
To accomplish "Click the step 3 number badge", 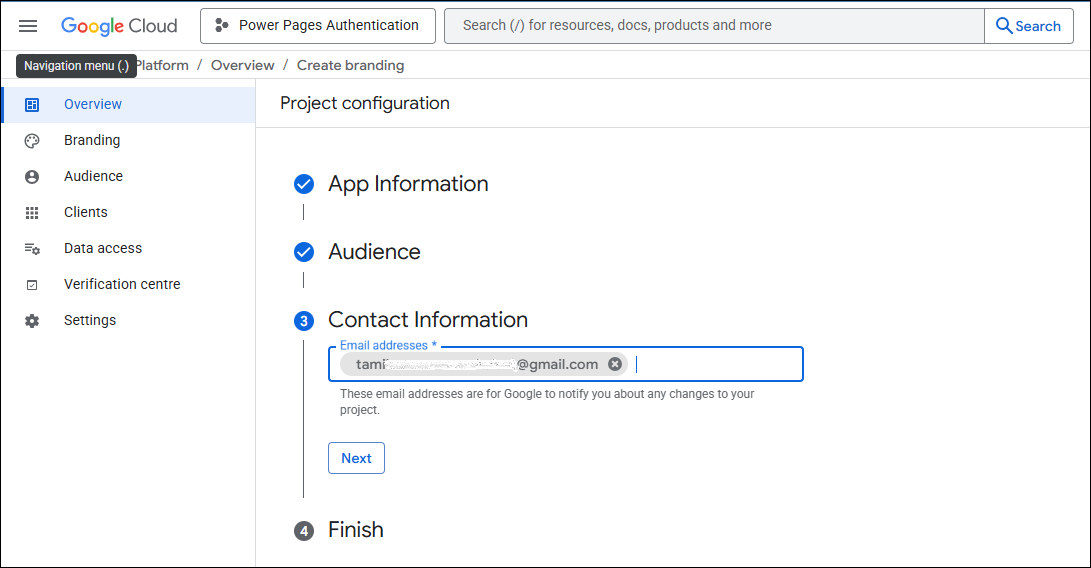I will 304,321.
